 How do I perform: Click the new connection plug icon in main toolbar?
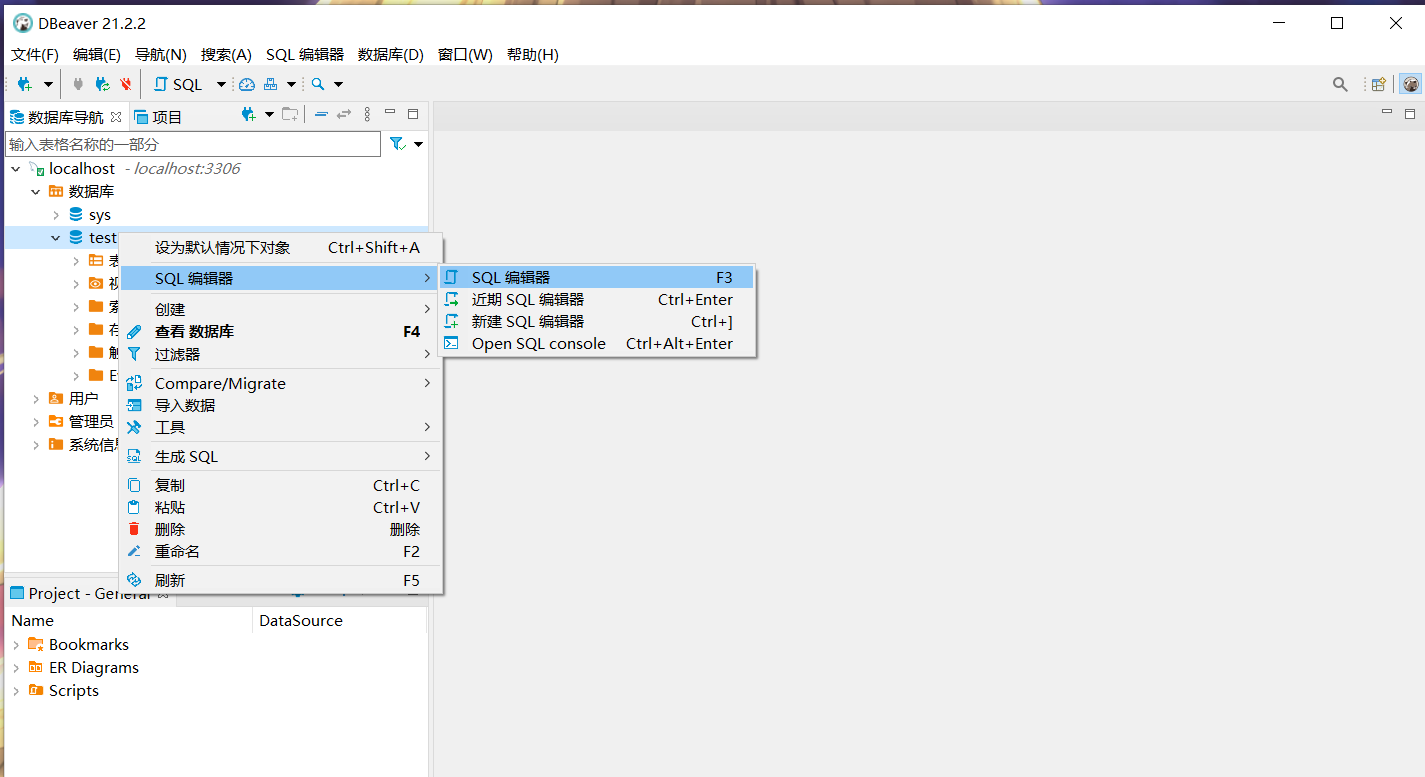pos(24,85)
